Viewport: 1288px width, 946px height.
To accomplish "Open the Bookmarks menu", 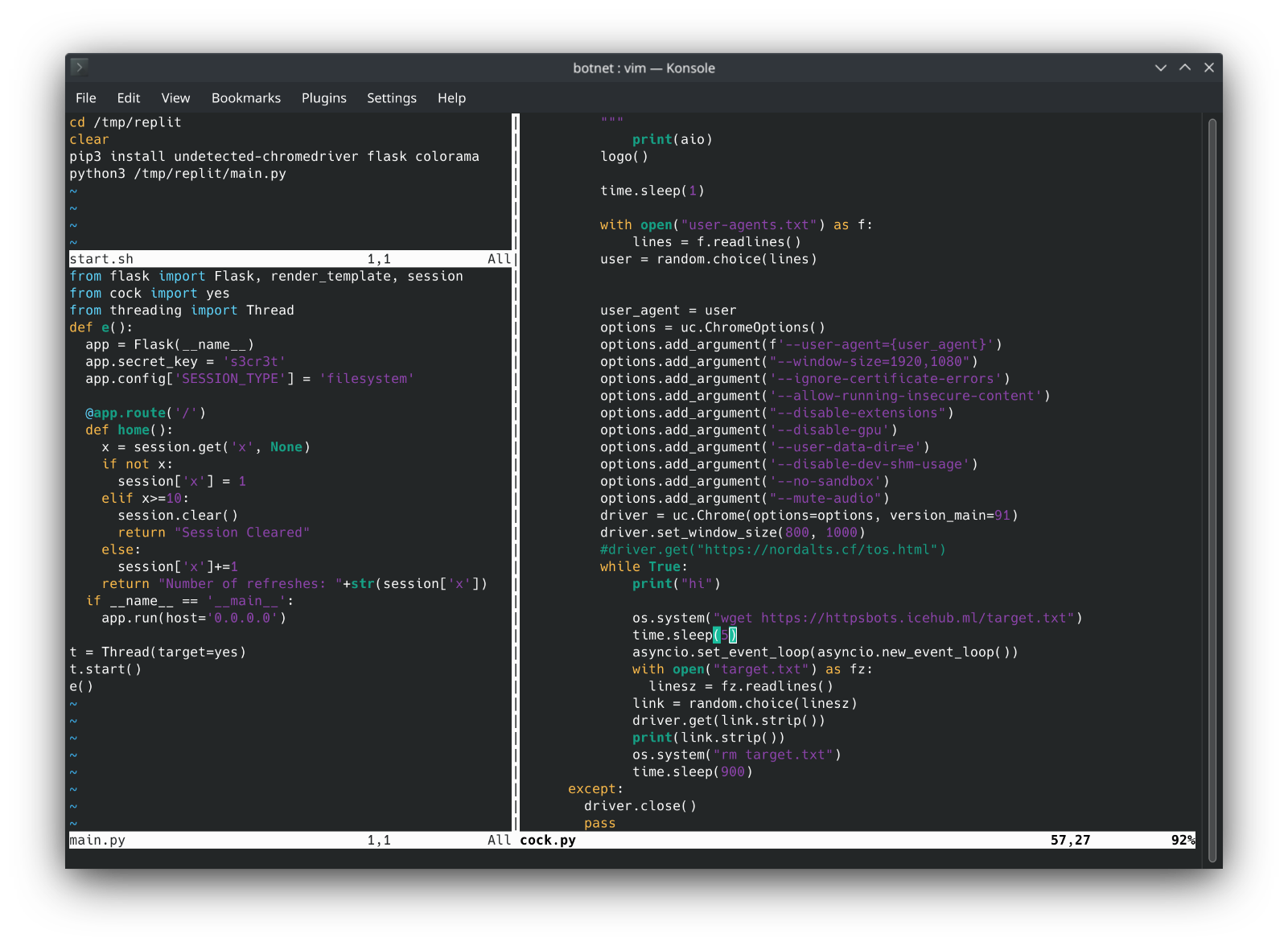I will [x=246, y=98].
